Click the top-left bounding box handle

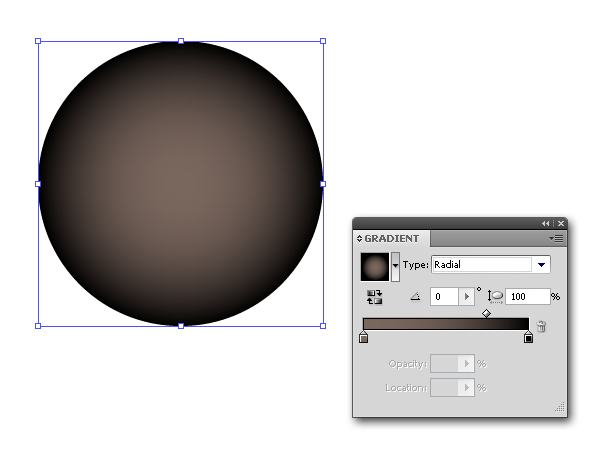click(38, 41)
